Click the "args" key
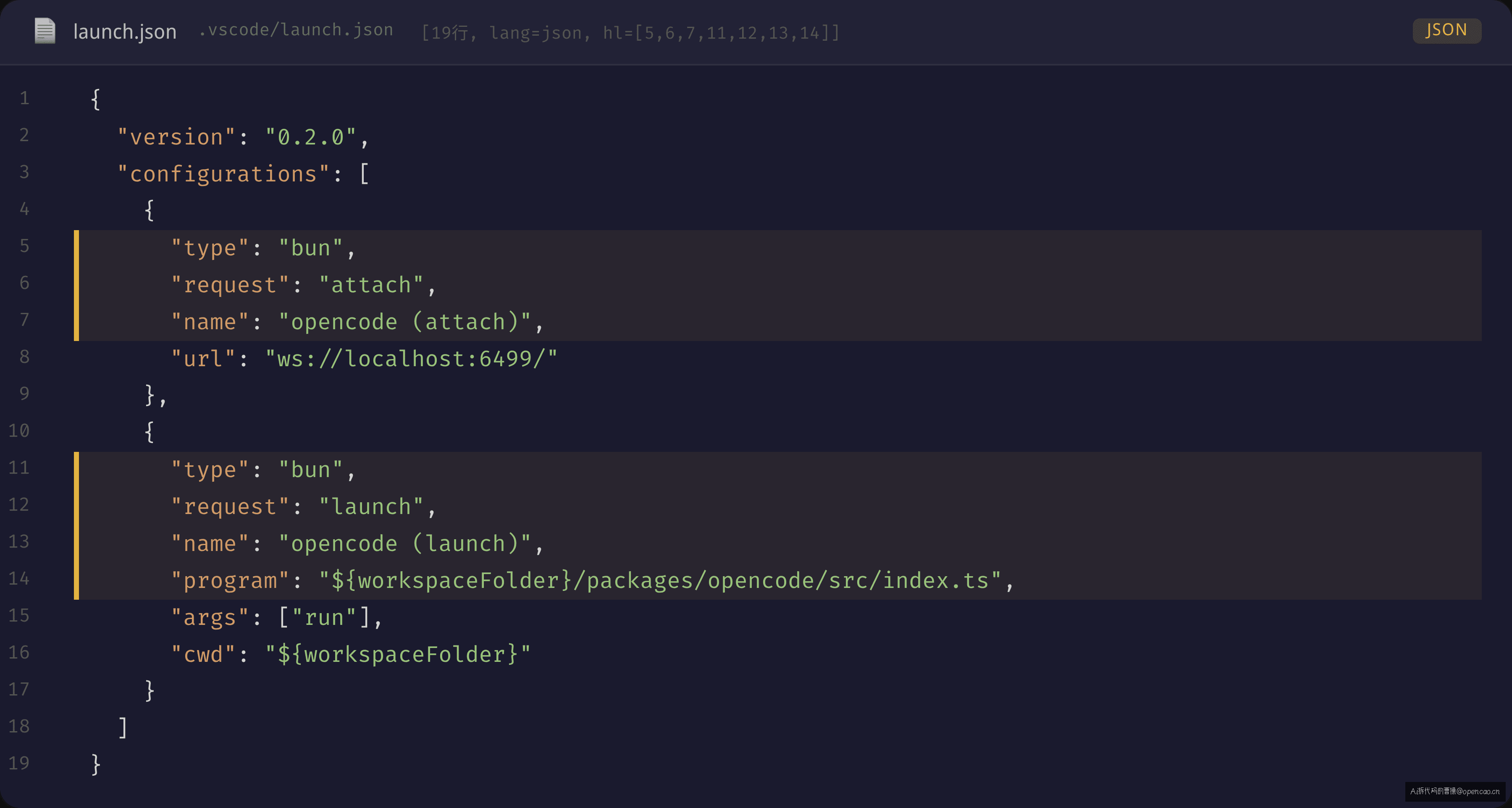The height and width of the screenshot is (808, 1512). pos(210,618)
